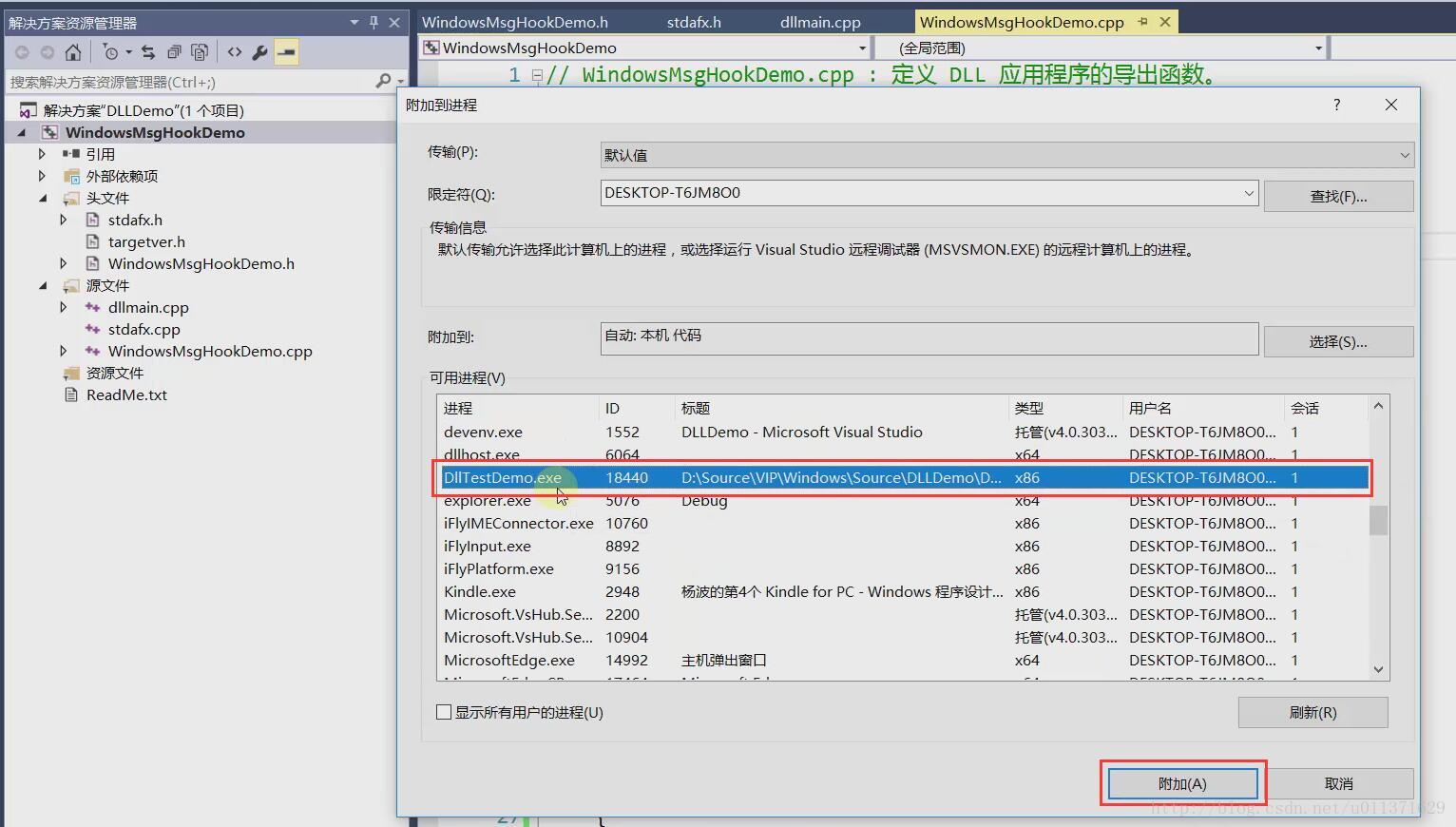Viewport: 1456px width, 827px height.
Task: Sort processes by ID column header
Action: coord(638,408)
